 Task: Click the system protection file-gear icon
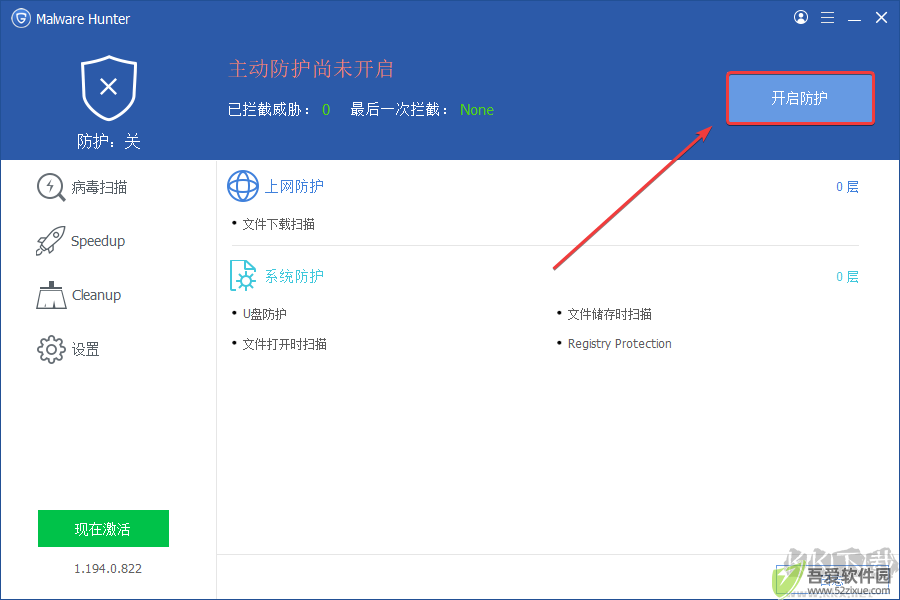pos(243,276)
